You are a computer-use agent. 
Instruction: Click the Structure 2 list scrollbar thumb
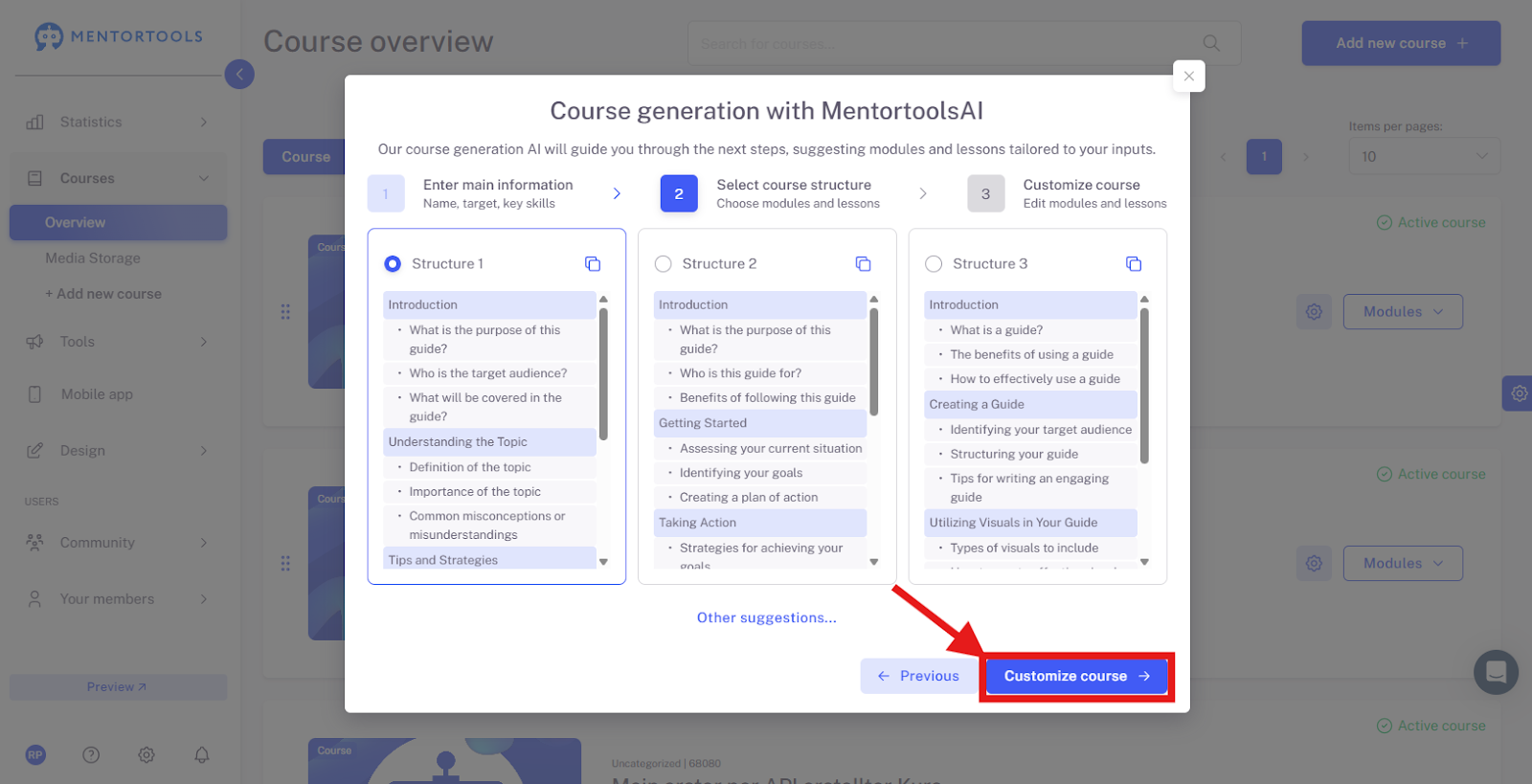click(874, 361)
